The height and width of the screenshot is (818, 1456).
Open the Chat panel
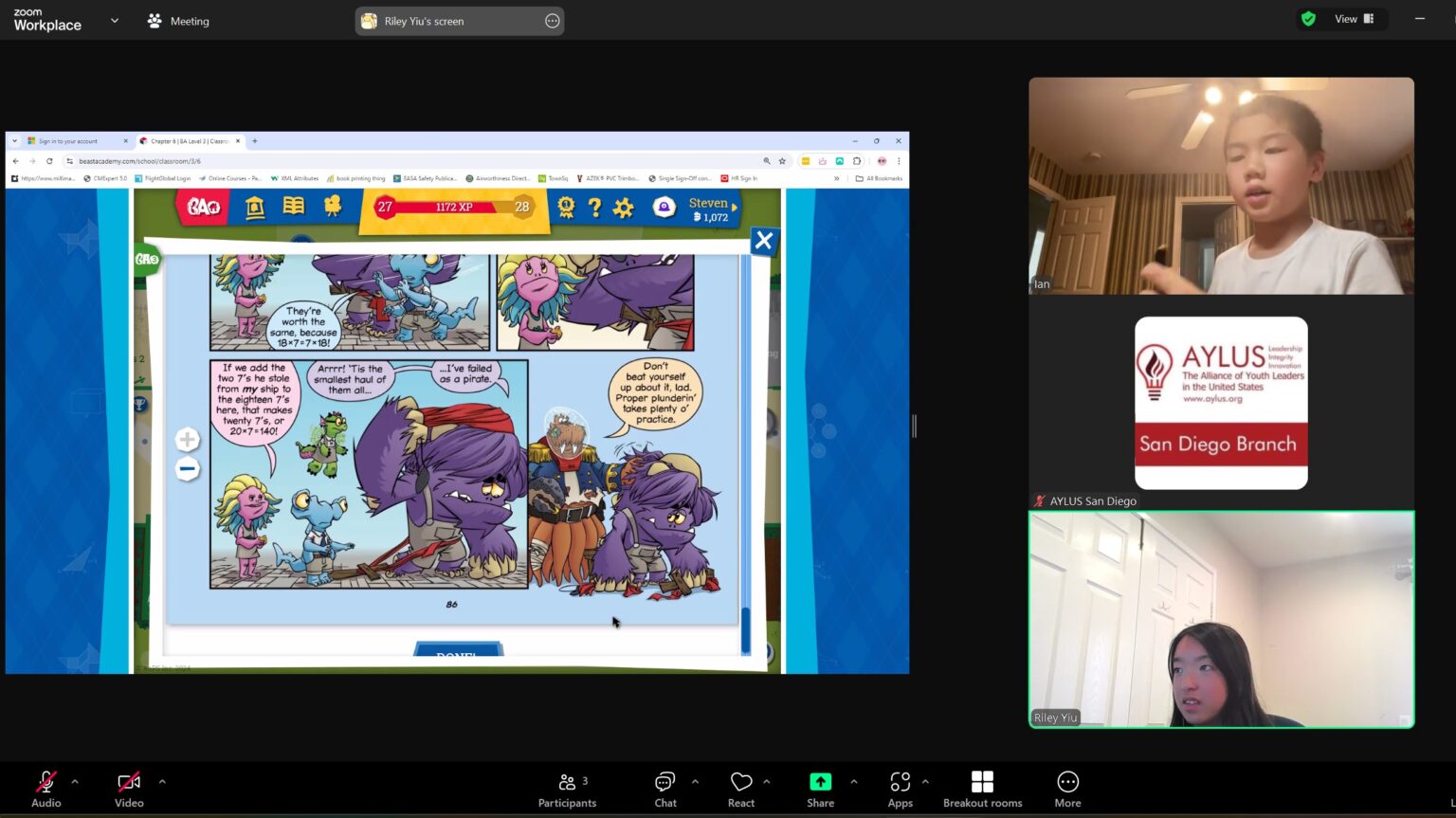(x=665, y=789)
